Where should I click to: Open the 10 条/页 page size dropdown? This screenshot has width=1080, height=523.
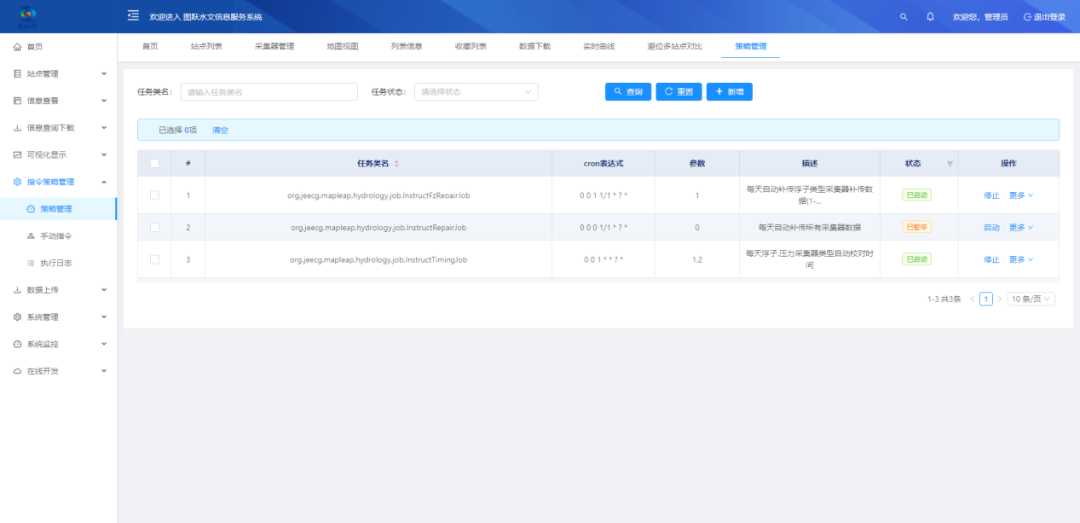pos(1031,299)
